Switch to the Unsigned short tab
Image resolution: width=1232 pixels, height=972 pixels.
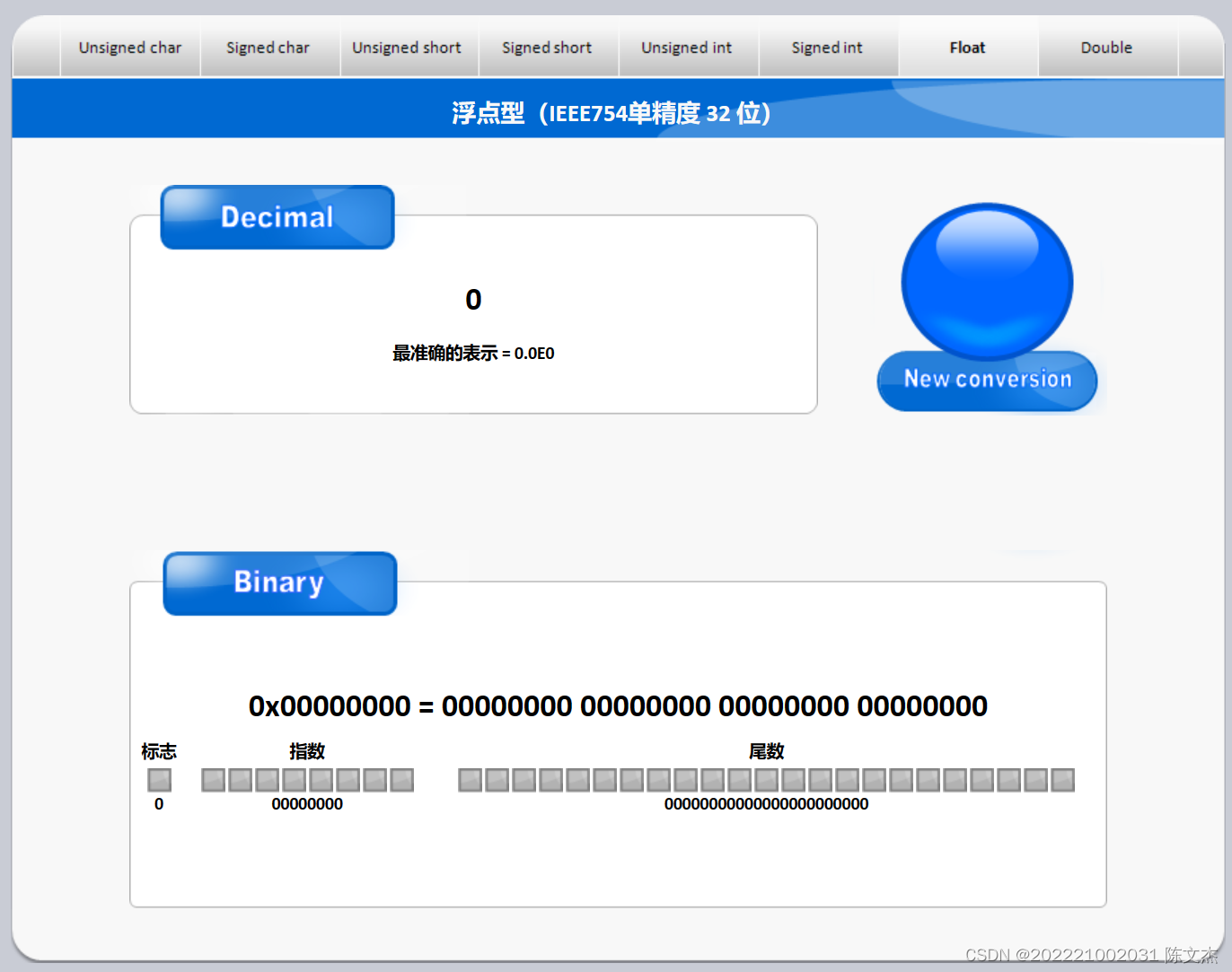tap(409, 48)
